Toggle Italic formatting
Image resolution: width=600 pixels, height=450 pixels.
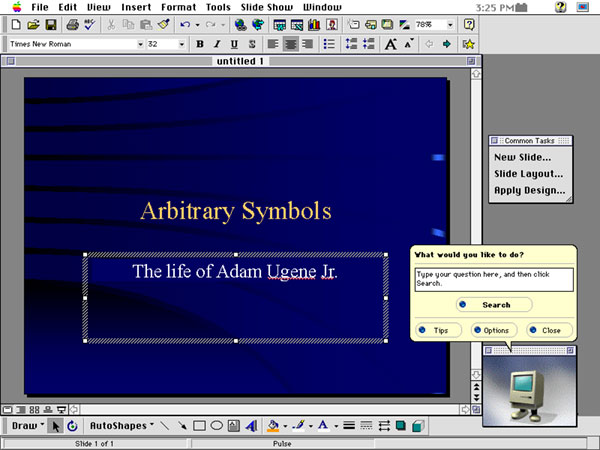point(217,44)
